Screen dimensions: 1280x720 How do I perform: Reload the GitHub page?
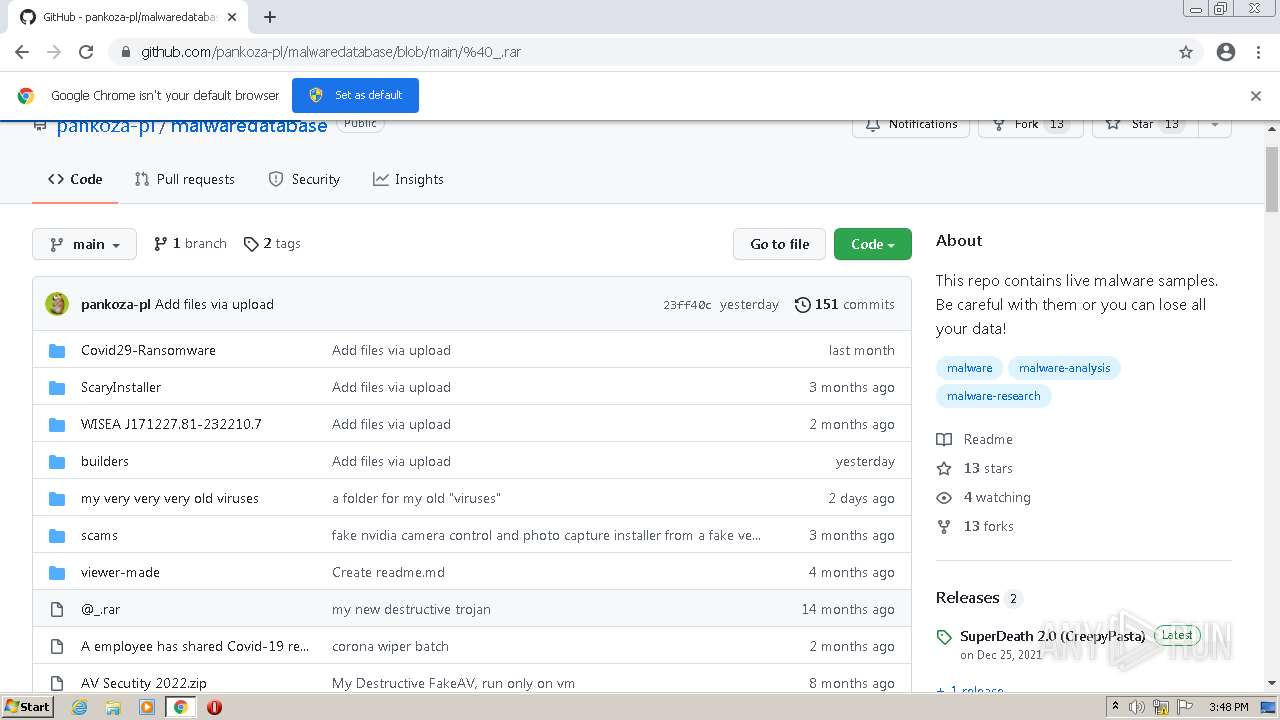point(86,52)
